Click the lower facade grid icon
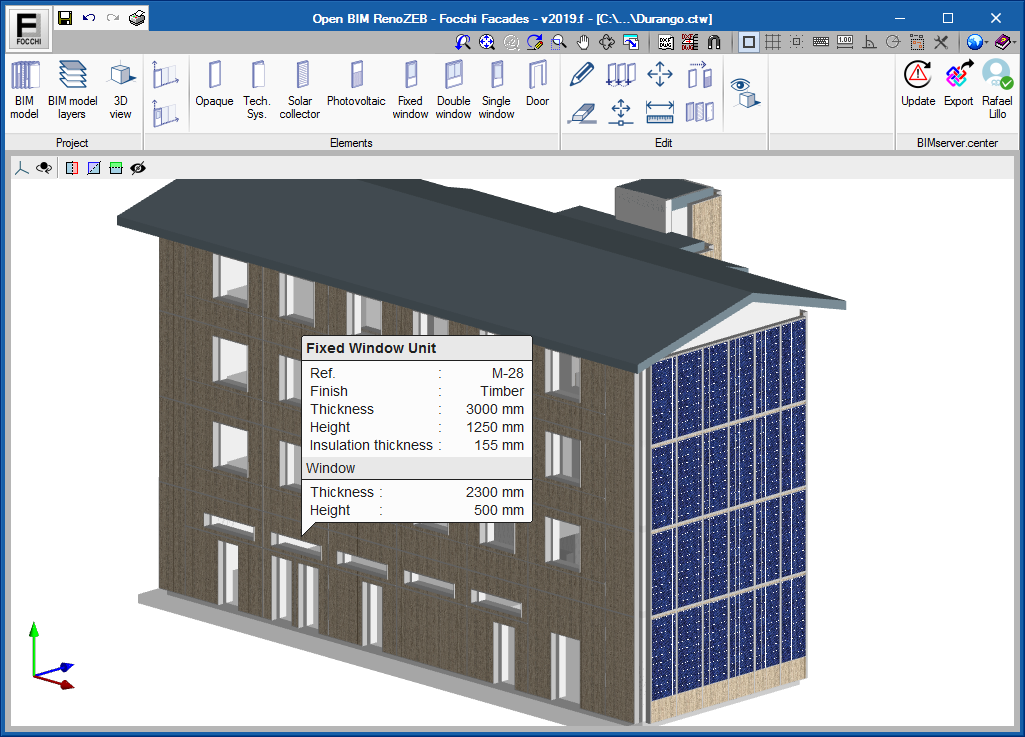Screen dimensions: 1025x737 tap(165, 112)
